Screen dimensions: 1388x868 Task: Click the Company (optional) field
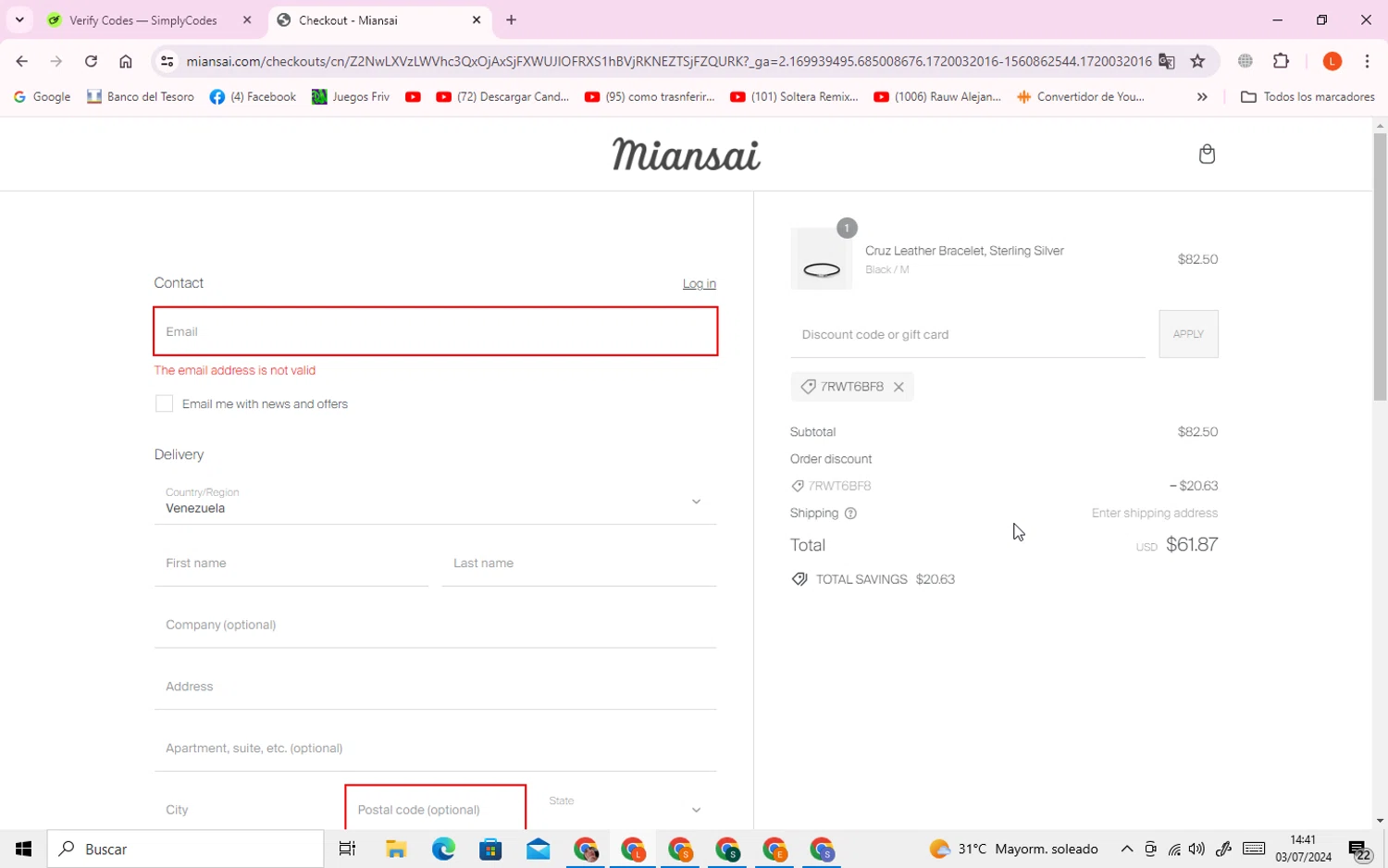click(435, 625)
